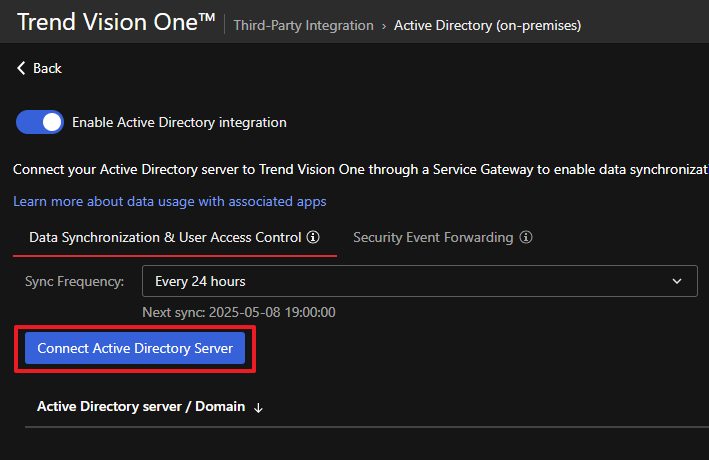Click the Back arrow chevron icon
This screenshot has width=709, height=460.
(21, 69)
